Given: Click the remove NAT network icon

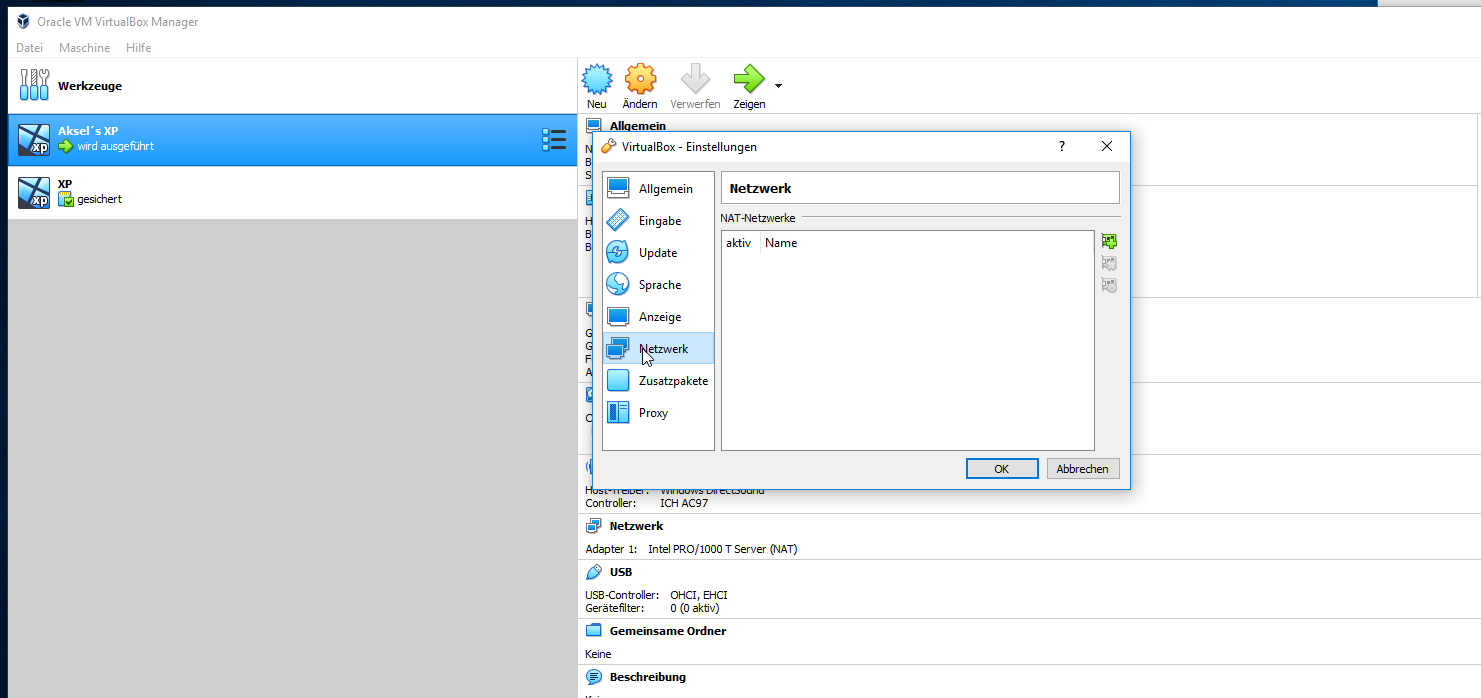Looking at the screenshot, I should (1109, 285).
